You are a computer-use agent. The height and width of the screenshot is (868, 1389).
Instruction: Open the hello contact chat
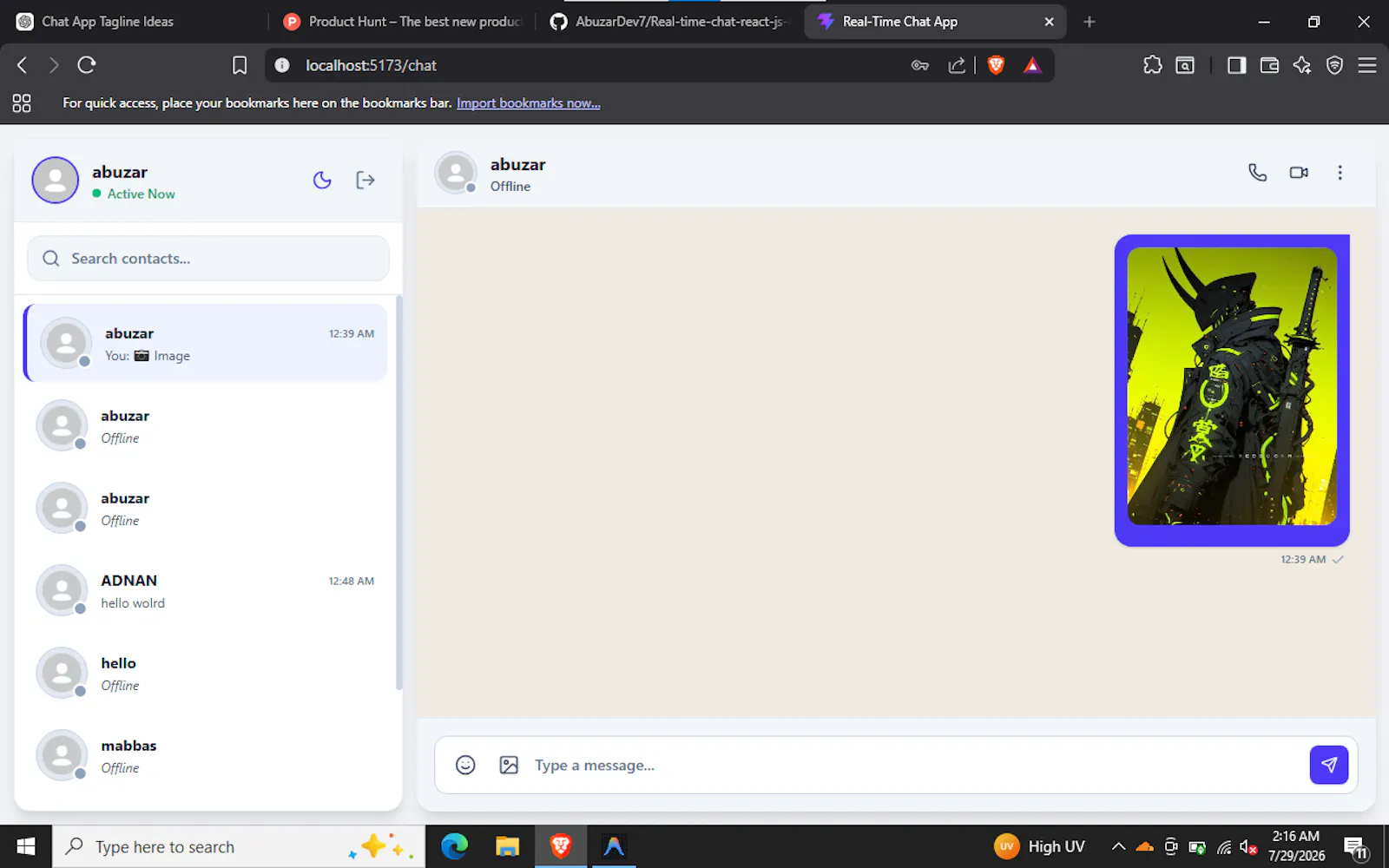click(206, 673)
